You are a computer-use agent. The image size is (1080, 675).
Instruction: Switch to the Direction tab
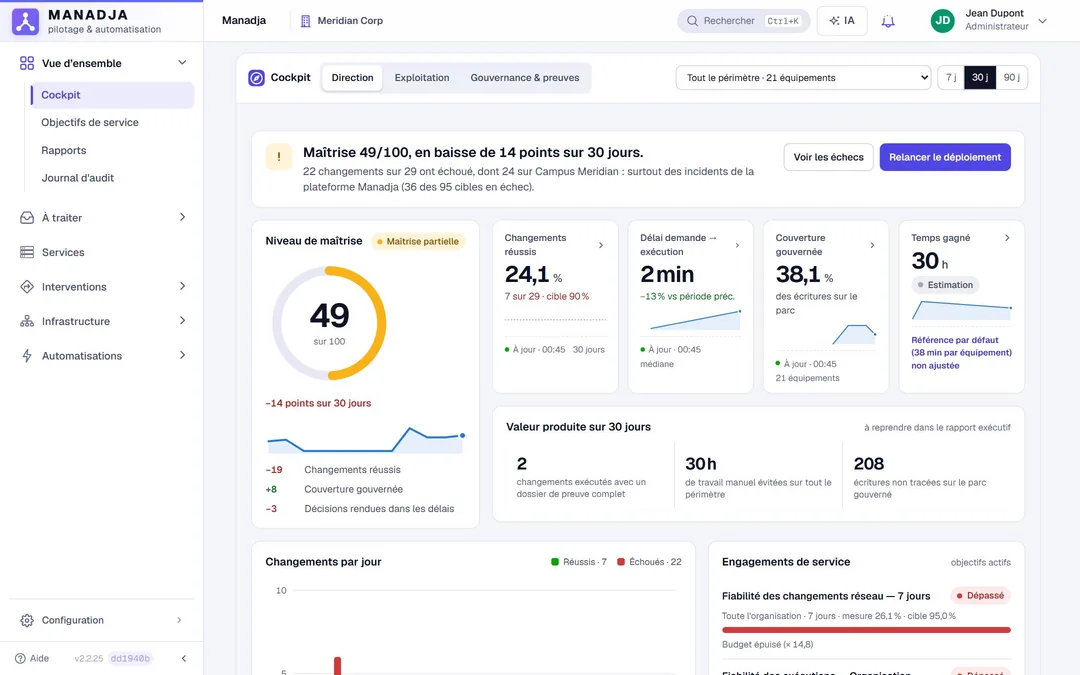coord(353,78)
